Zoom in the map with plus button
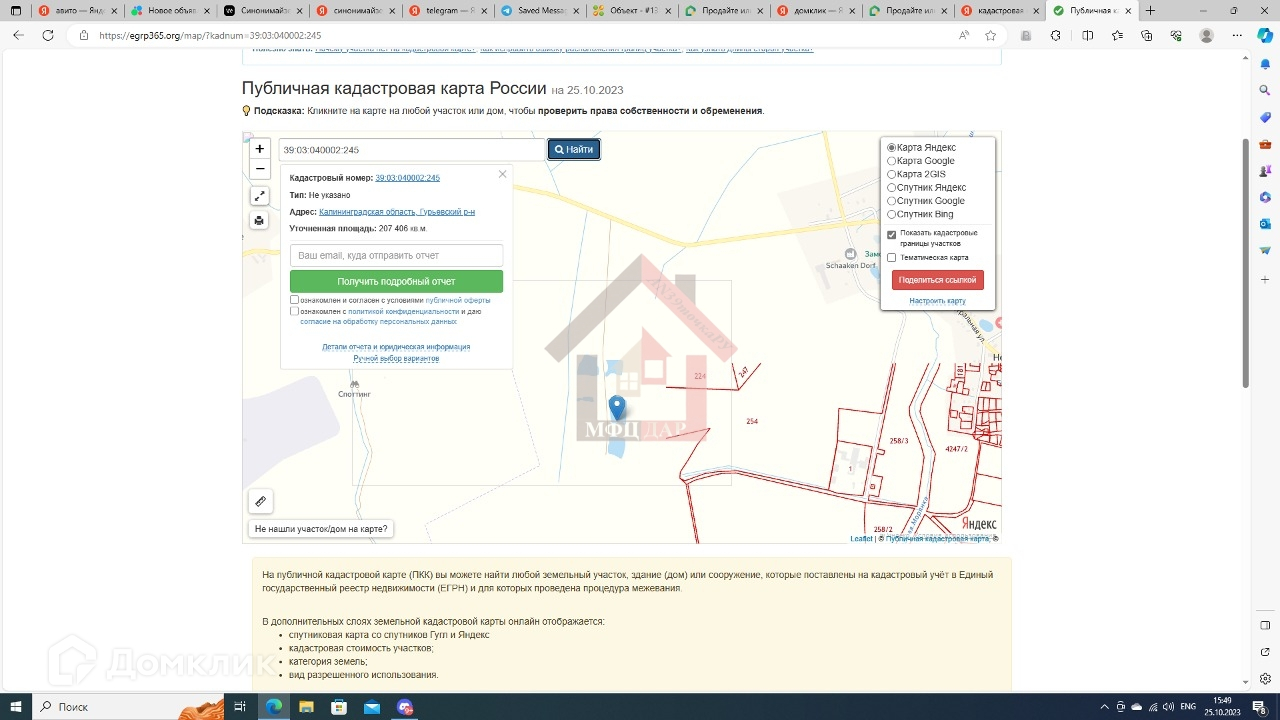The width and height of the screenshot is (1280, 720). click(260, 149)
